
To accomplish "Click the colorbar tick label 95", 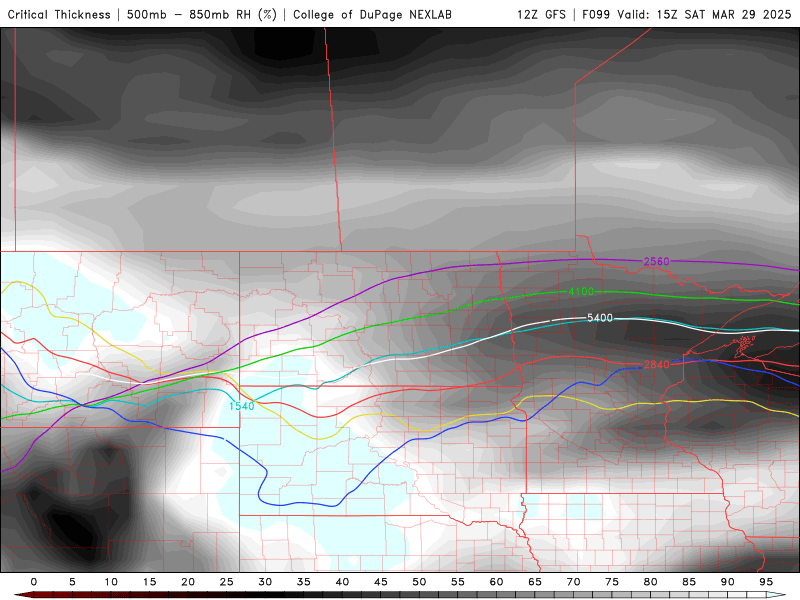I will (x=766, y=582).
